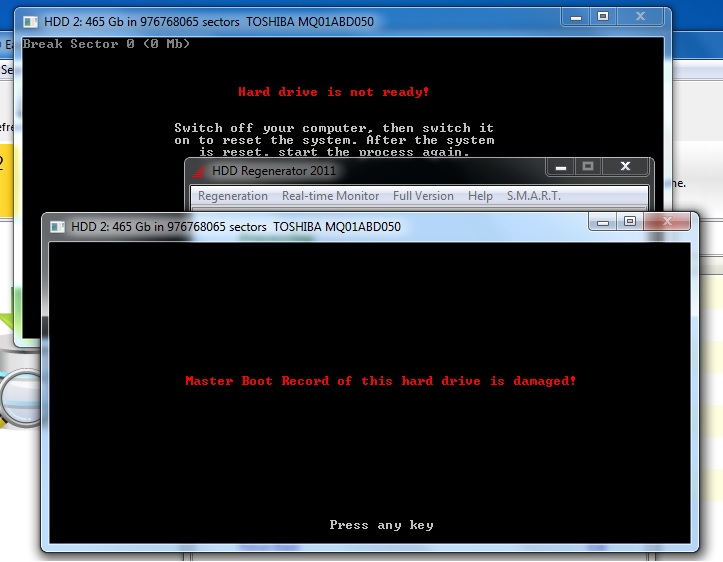Maximize the HDD Regenerator 2011 window
Image resolution: width=723 pixels, height=562 pixels.
(x=587, y=166)
